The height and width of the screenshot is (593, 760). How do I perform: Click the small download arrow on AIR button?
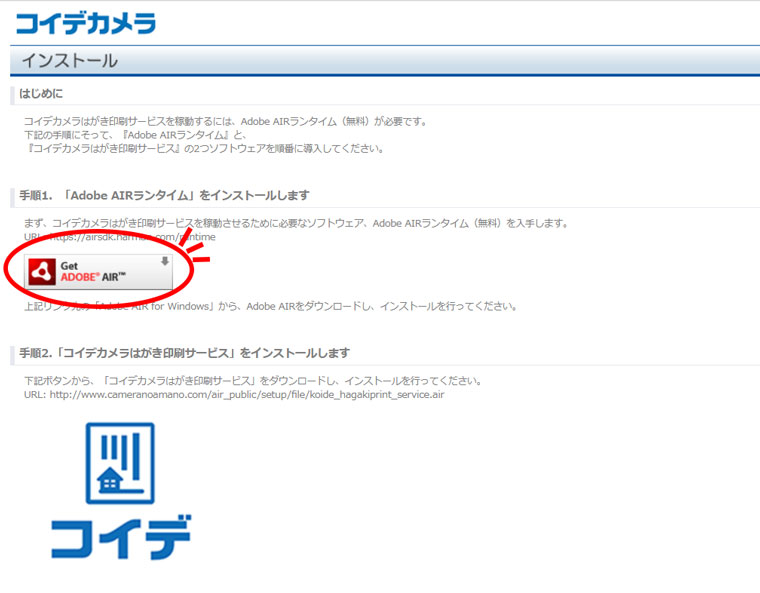[x=165, y=261]
